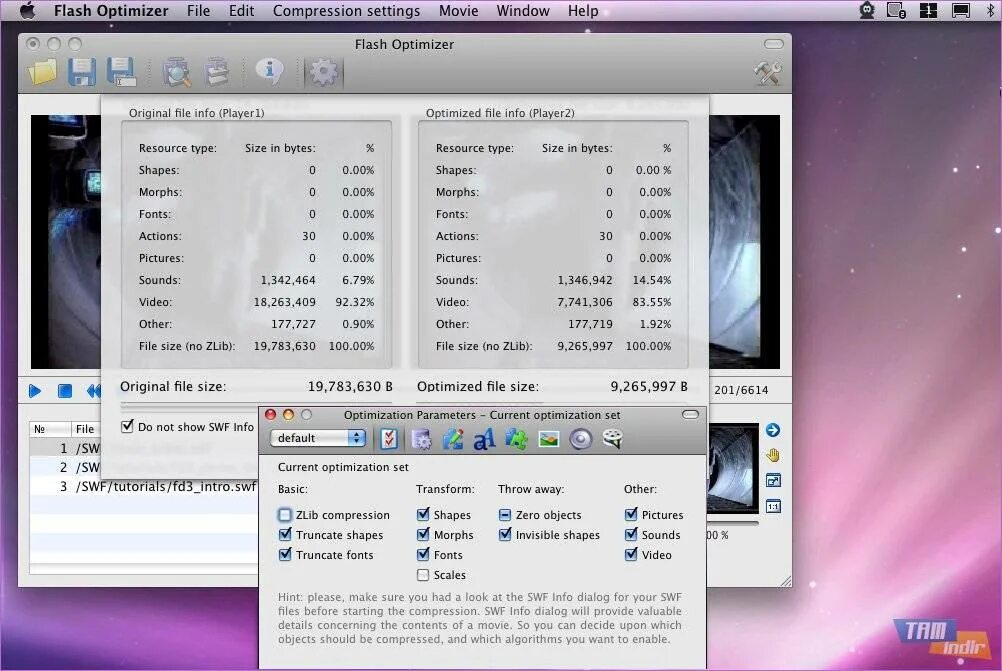
Task: Open the green puzzle piece settings icon
Action: pos(516,439)
